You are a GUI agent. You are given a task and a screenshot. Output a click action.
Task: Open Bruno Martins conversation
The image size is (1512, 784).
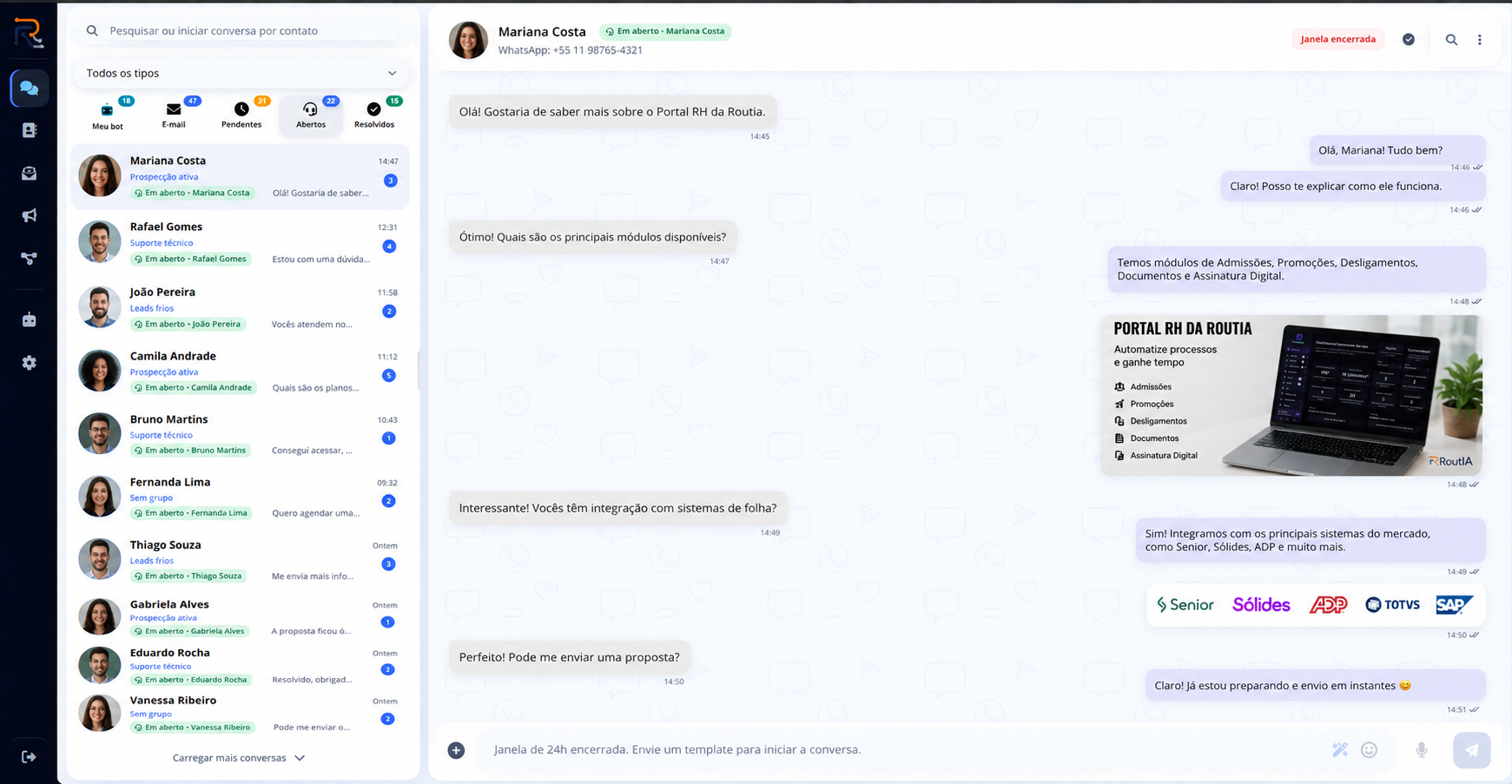coord(240,434)
